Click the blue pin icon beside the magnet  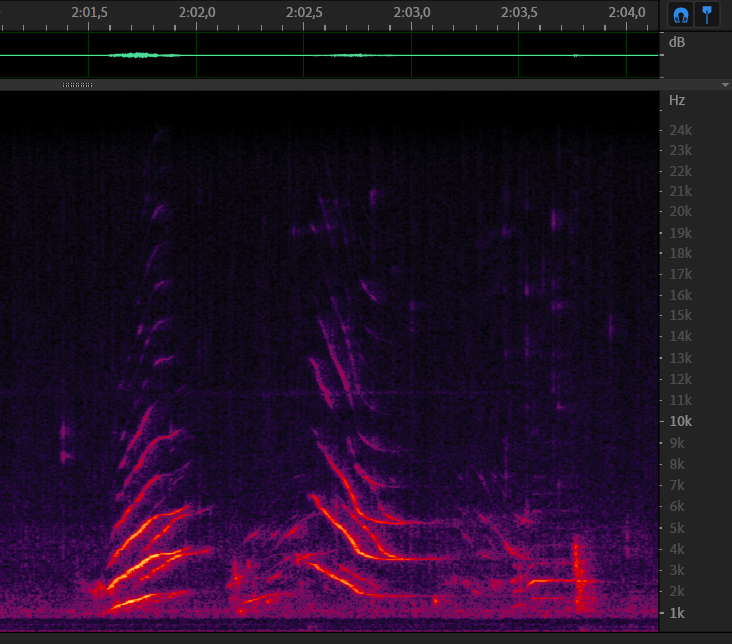[x=707, y=14]
